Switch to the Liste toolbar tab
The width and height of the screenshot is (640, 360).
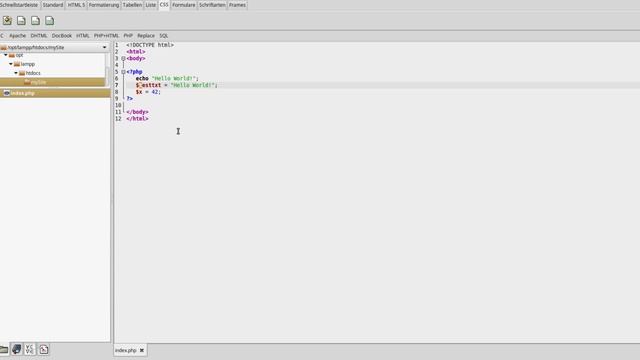[151, 5]
